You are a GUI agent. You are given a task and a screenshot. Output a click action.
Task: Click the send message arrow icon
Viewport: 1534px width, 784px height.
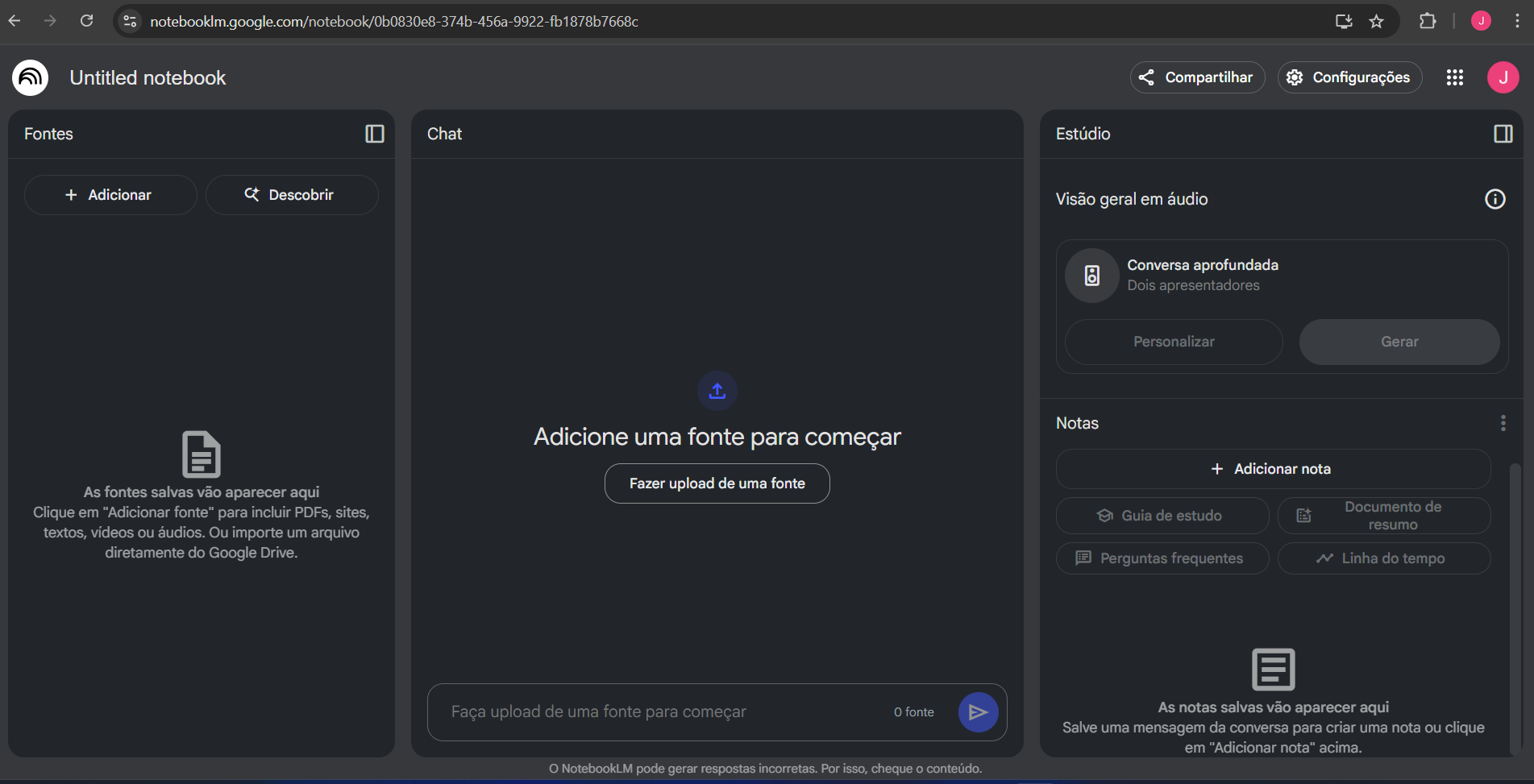(978, 712)
